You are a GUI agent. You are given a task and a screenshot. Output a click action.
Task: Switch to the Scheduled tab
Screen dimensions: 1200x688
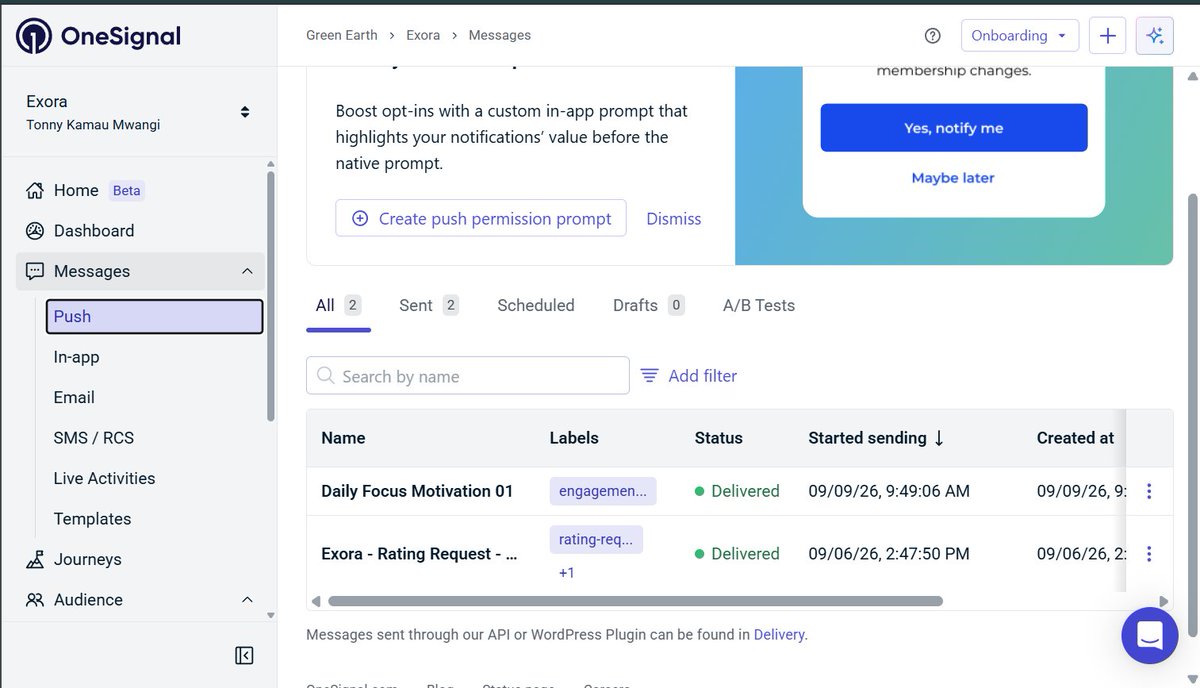point(536,306)
